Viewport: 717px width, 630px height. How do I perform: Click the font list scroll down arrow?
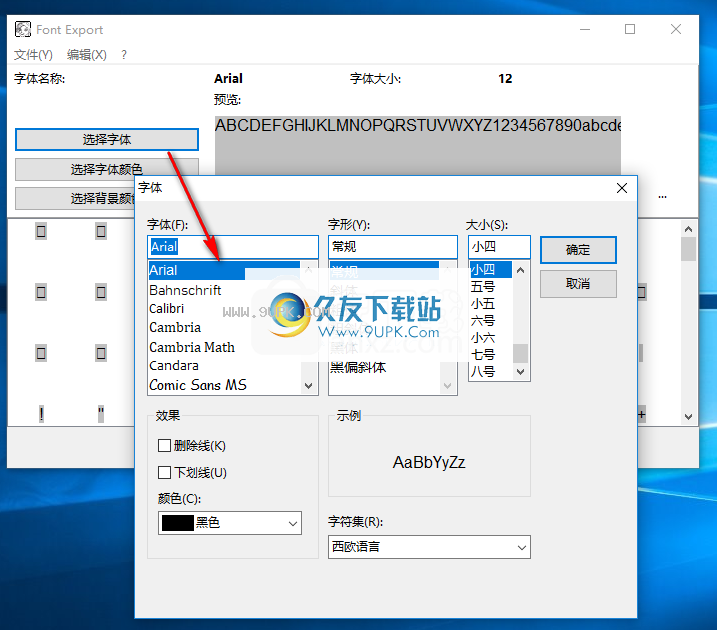coord(309,386)
